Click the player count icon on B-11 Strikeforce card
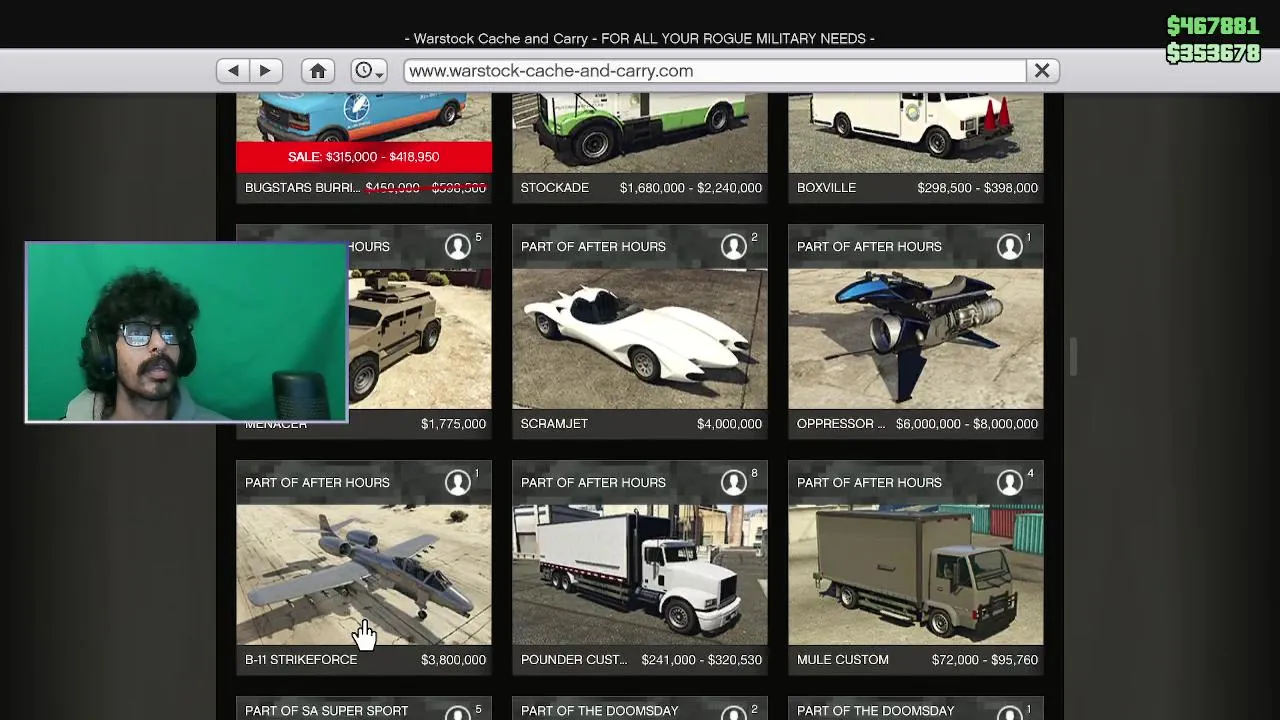This screenshot has height=720, width=1280. [458, 482]
